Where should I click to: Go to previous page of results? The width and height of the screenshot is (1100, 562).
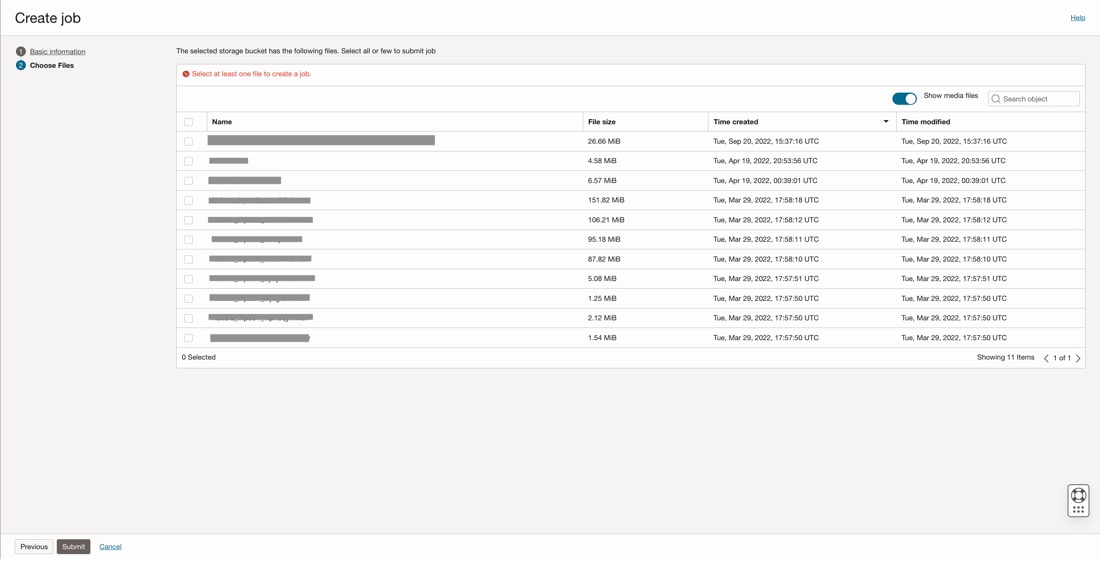(x=1046, y=358)
